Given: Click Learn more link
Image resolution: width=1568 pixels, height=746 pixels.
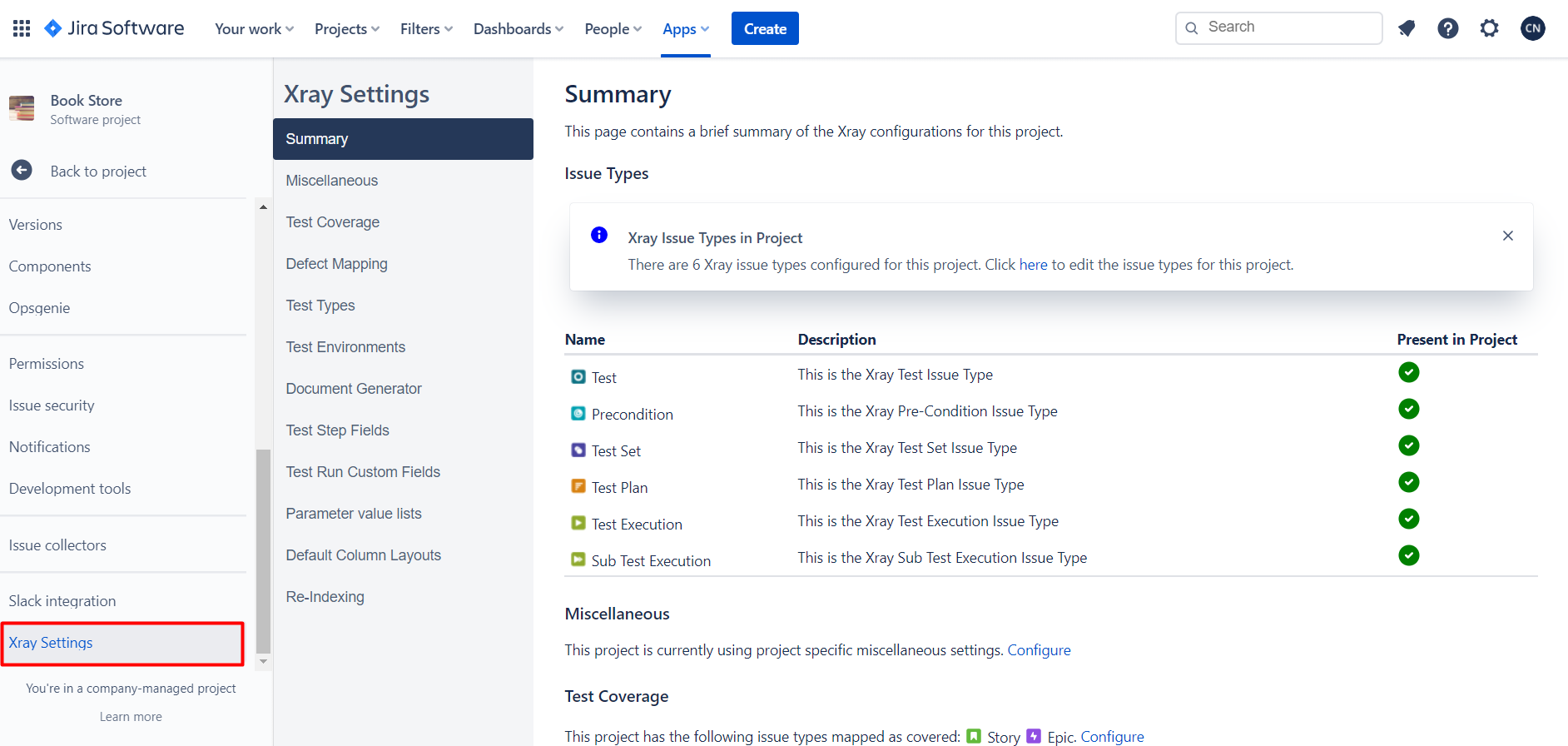Looking at the screenshot, I should pos(131,717).
